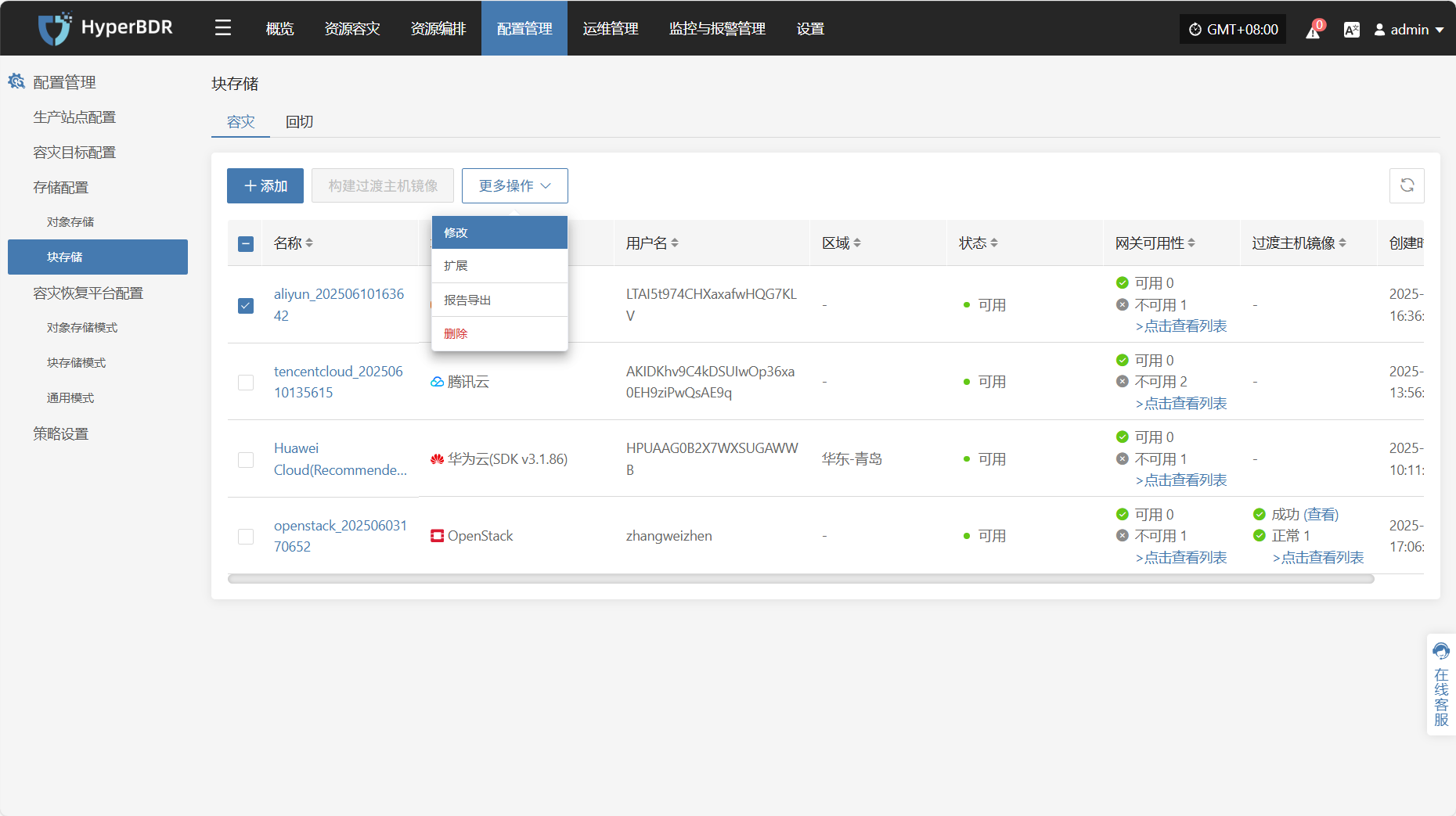The width and height of the screenshot is (1456, 816).
Task: Open 对象存储 under 存储配置
Action: [x=70, y=221]
